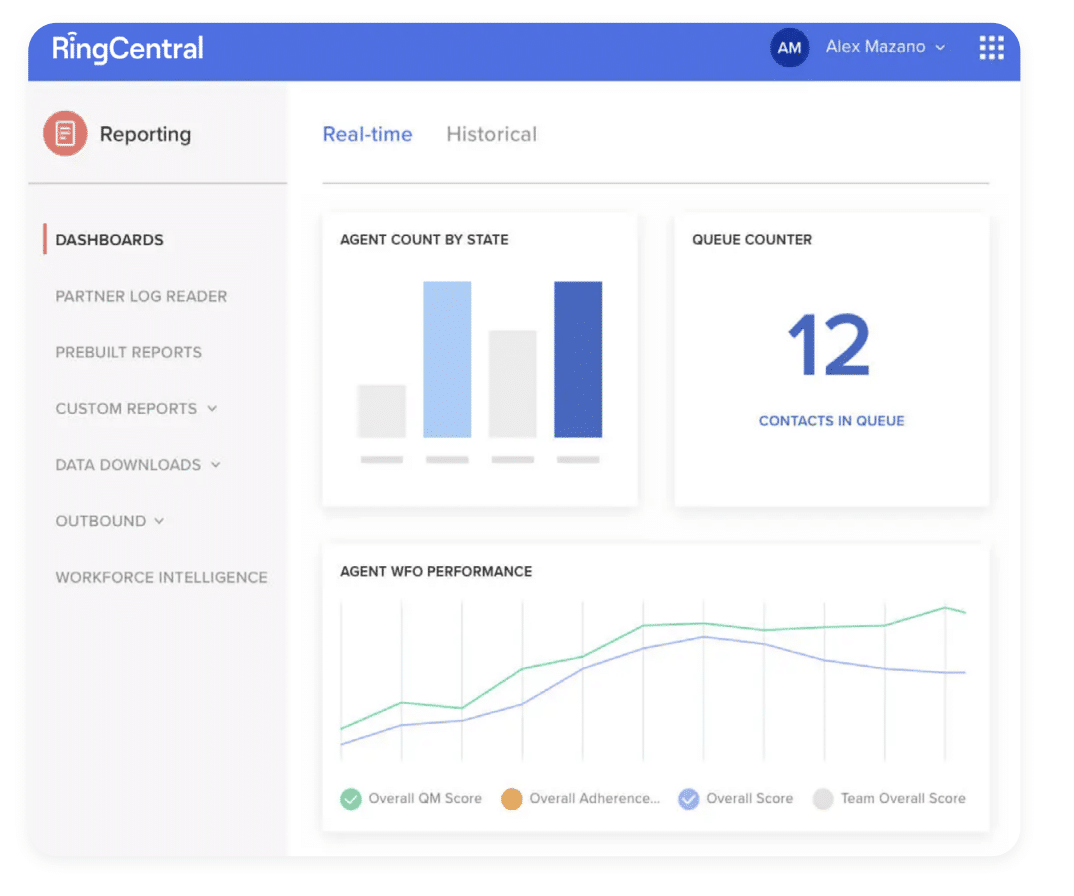Switch to the Historical tab

tap(491, 134)
